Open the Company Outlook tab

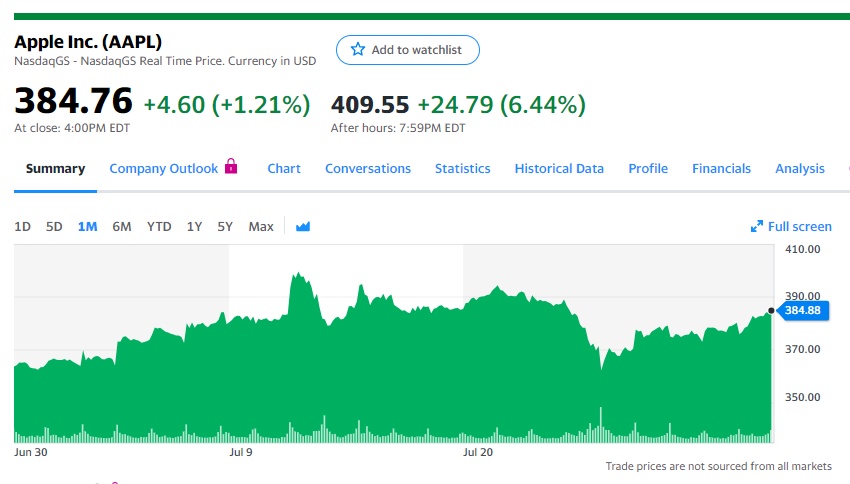(x=164, y=169)
